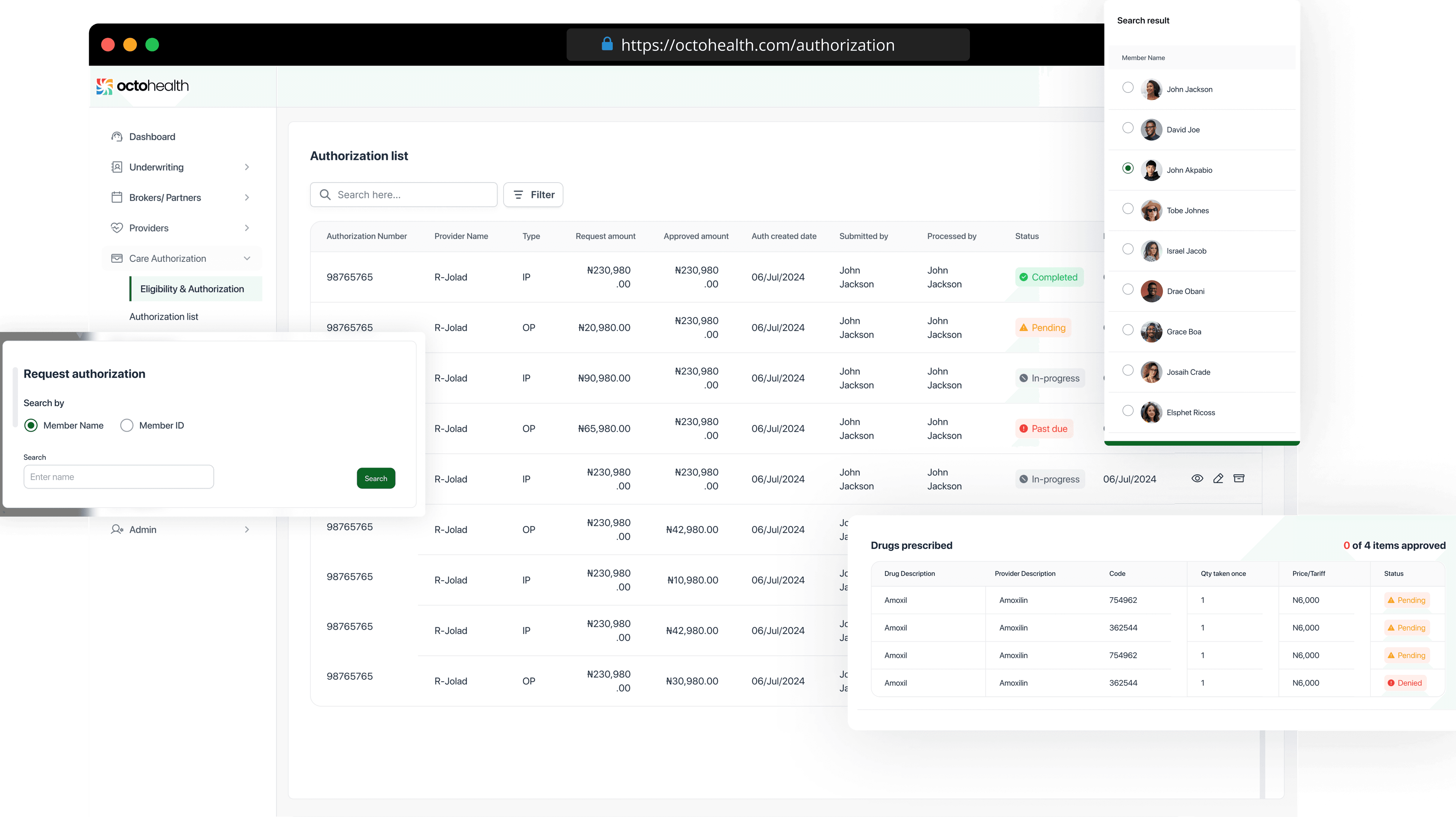
Task: Expand the Admin menu chevron
Action: click(247, 529)
